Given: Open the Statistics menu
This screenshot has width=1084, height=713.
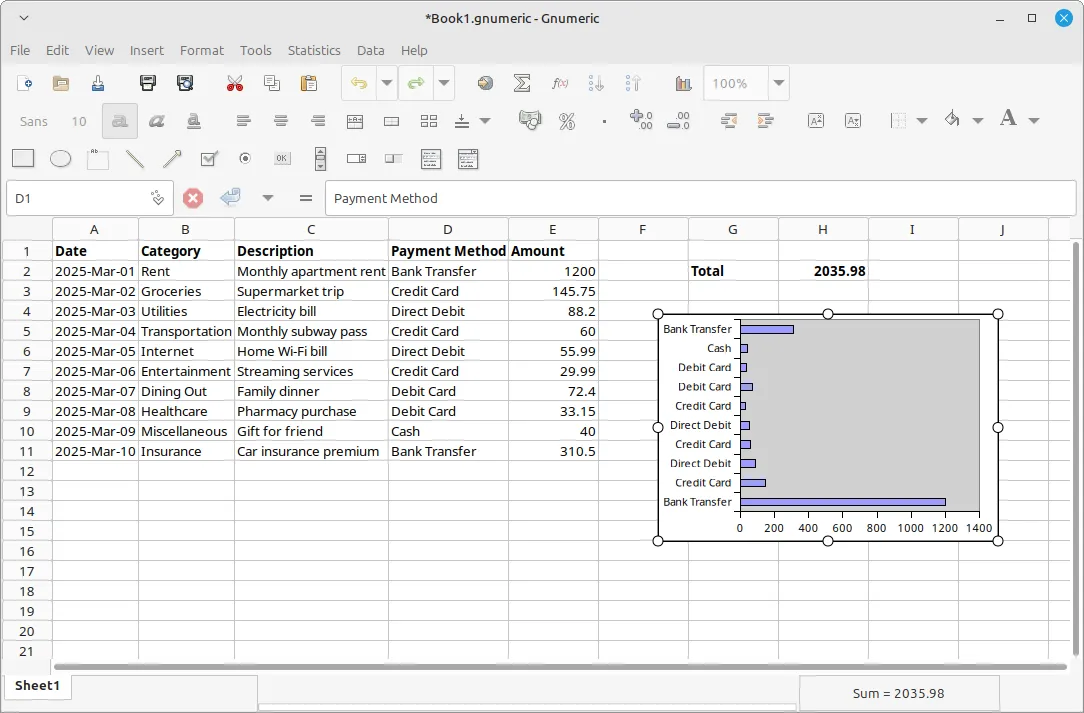Looking at the screenshot, I should pos(314,50).
